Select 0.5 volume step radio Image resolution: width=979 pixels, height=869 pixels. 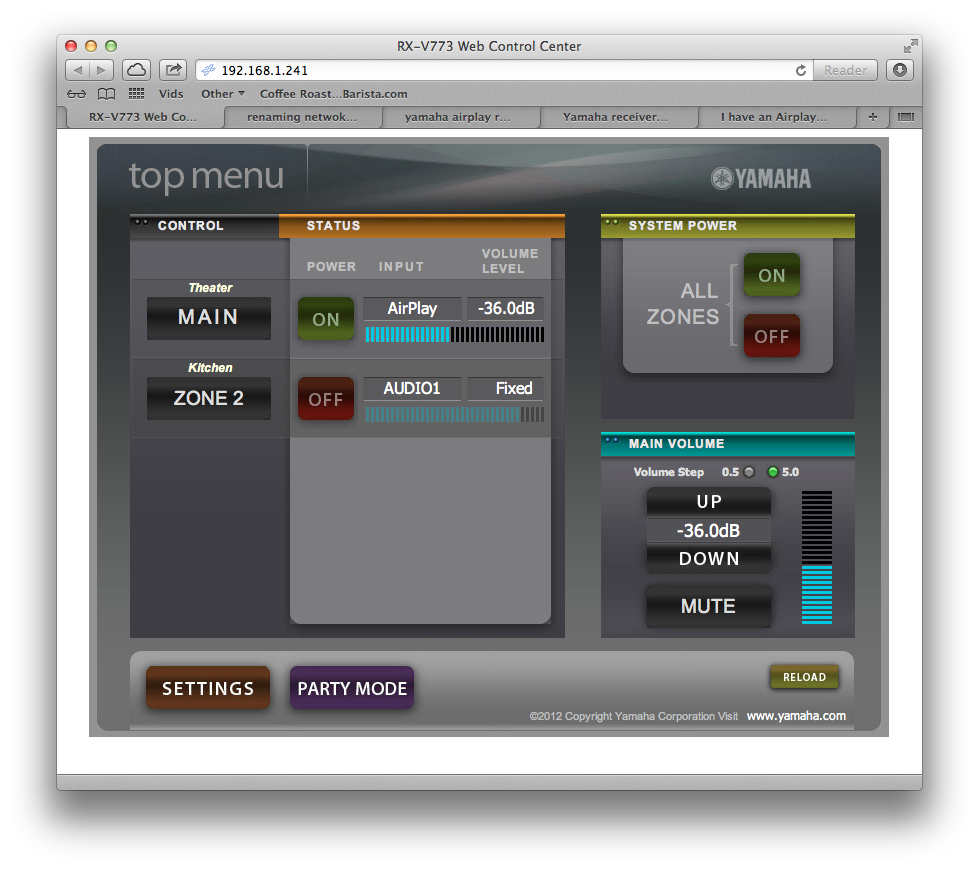(749, 472)
